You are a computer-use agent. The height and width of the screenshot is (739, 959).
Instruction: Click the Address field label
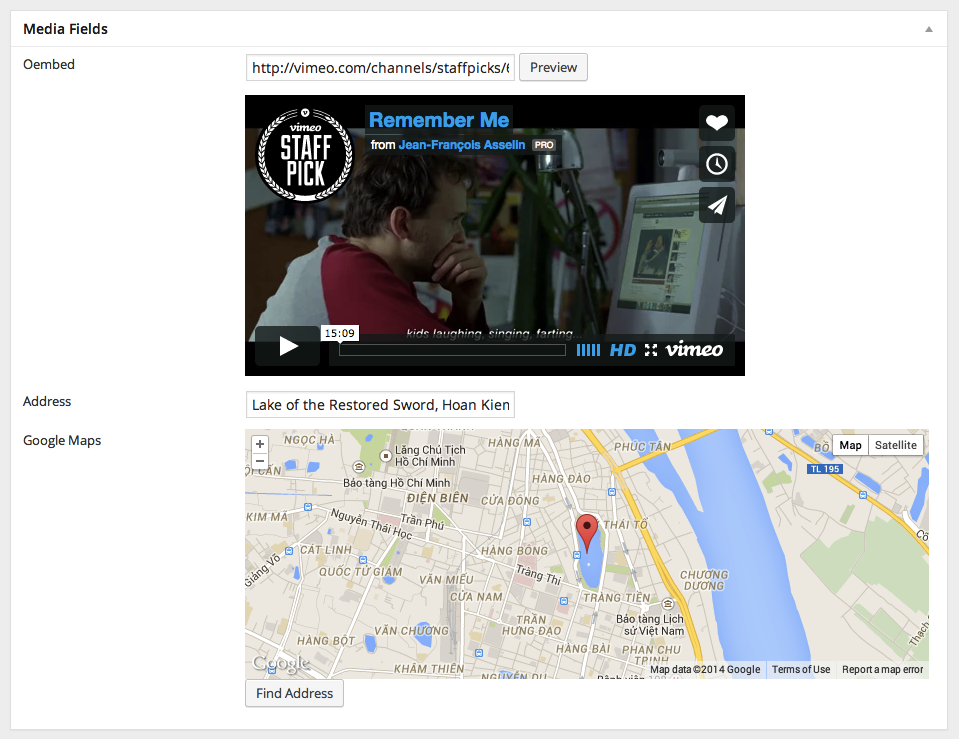47,401
